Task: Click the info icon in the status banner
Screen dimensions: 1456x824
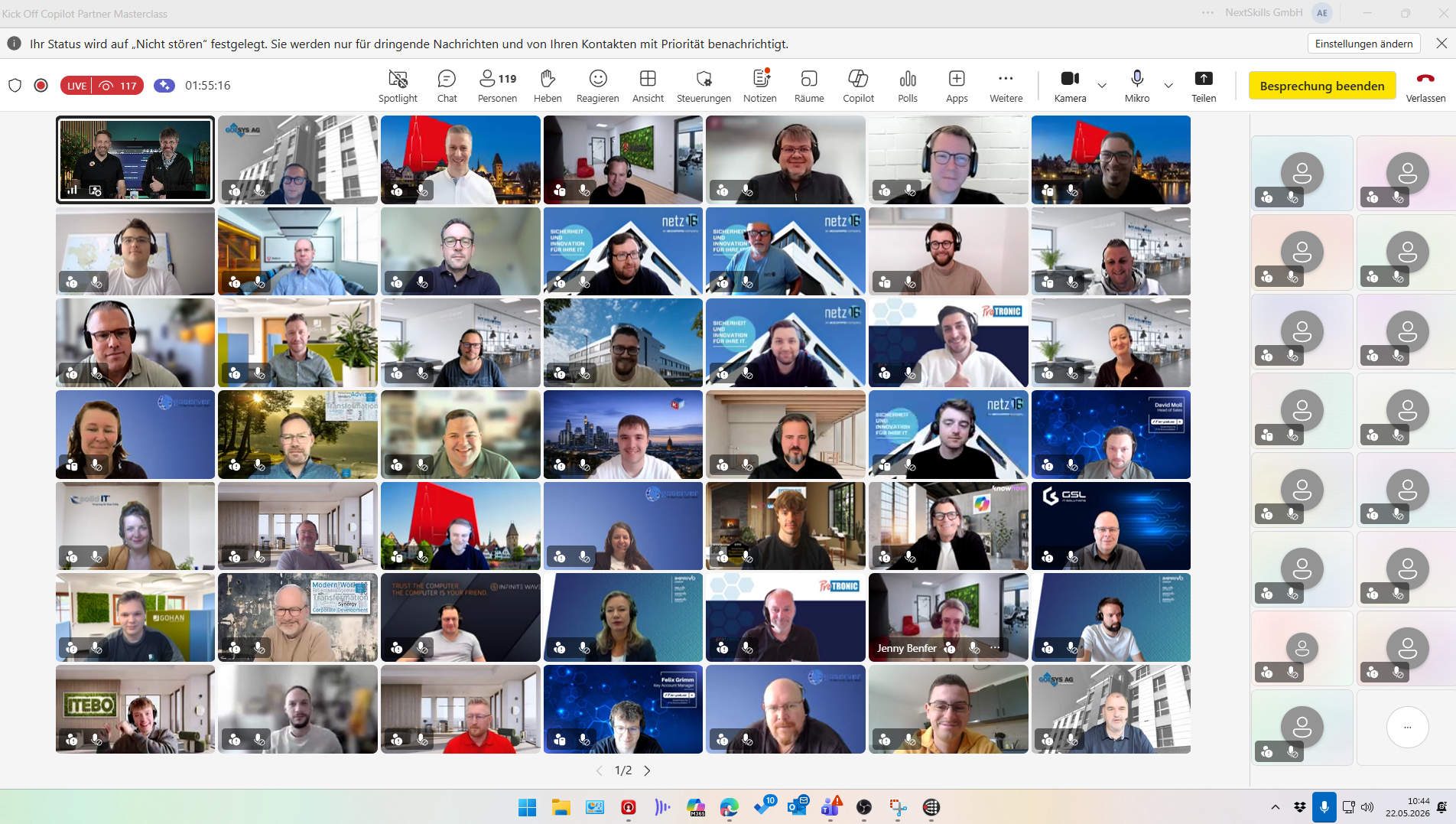Action: tap(14, 44)
